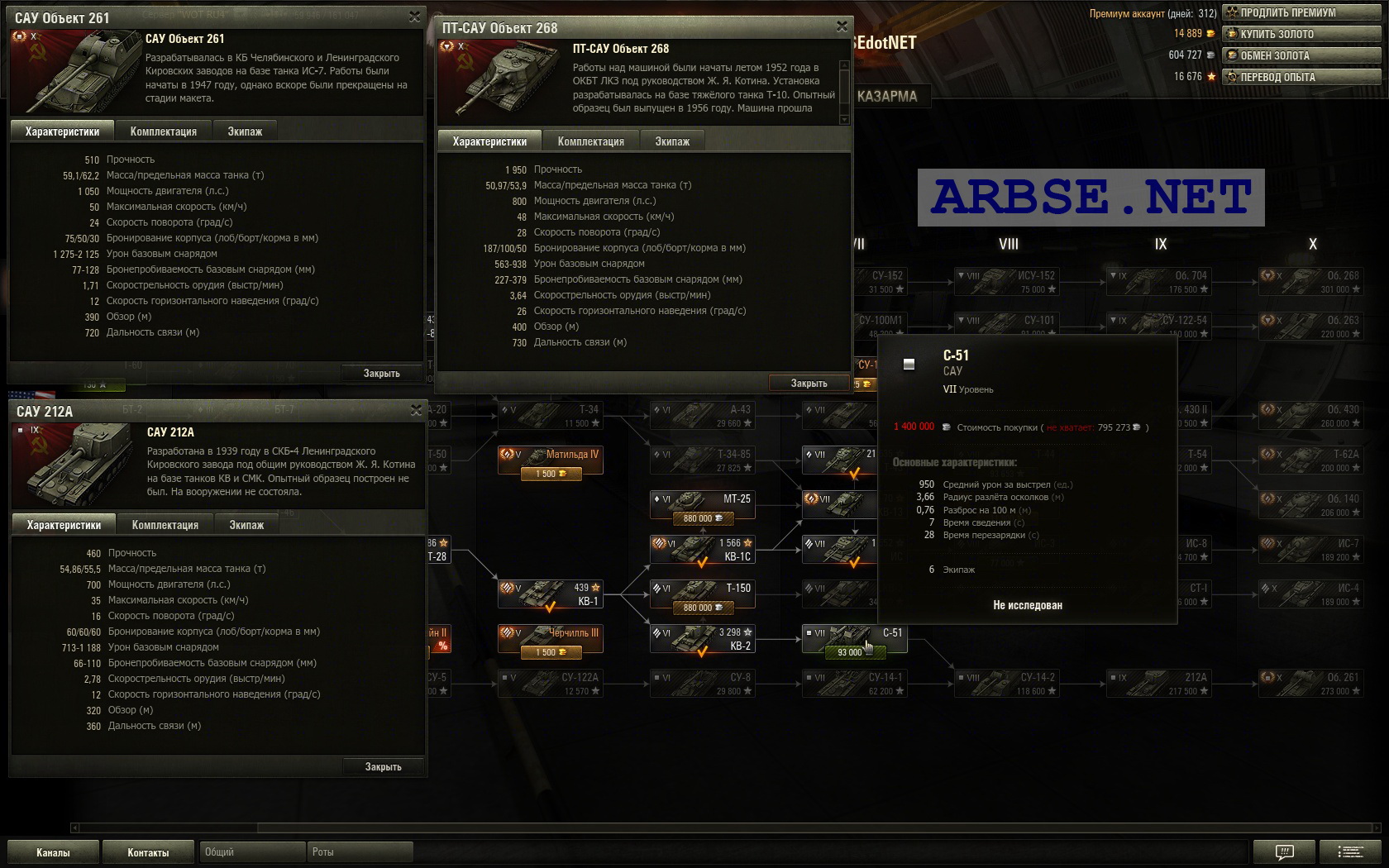1389x868 pixels.
Task: Open Комплектация tab in ПТ-САУ Объект 268 window
Action: point(590,141)
